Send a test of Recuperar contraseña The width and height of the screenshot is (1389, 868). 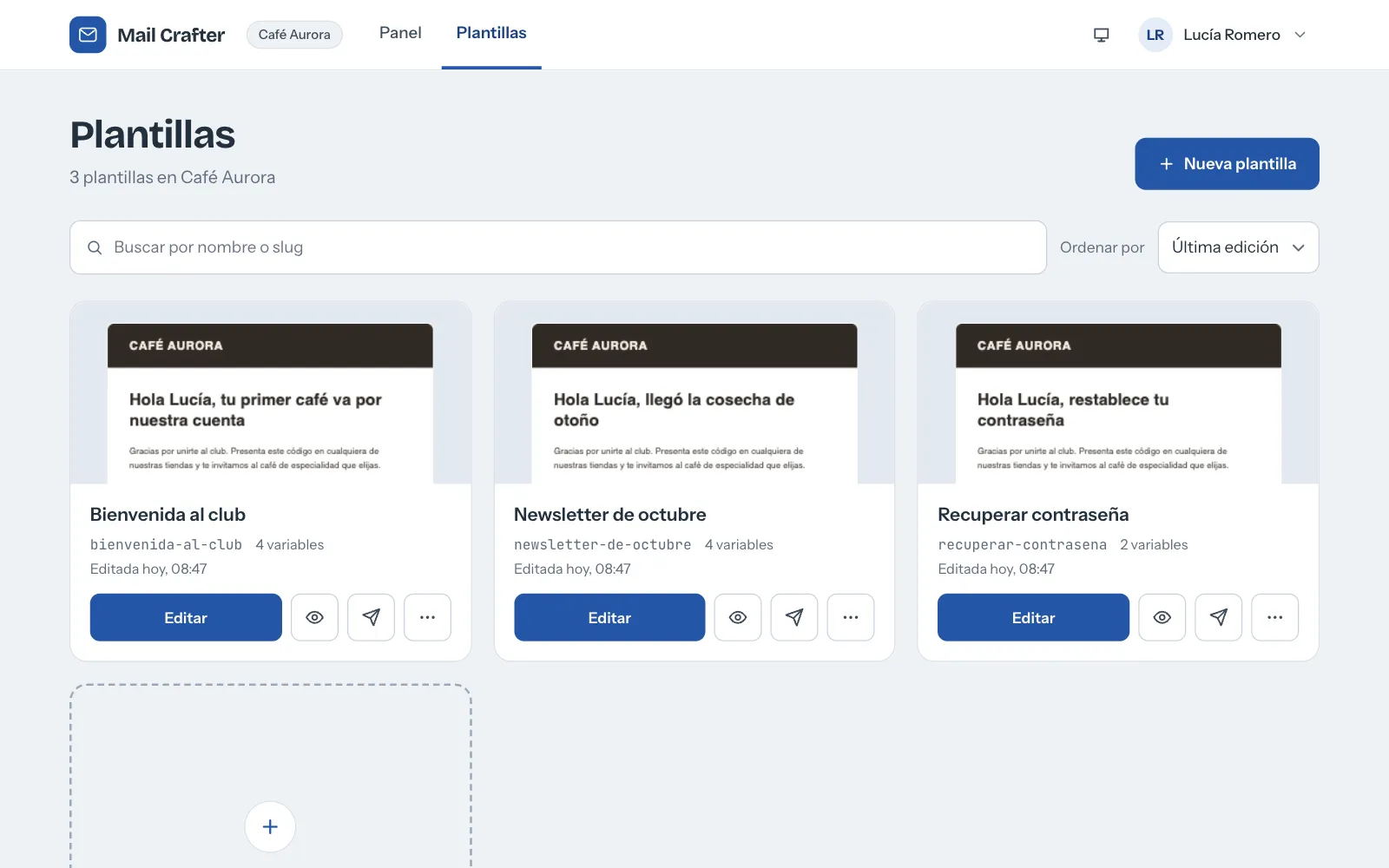click(x=1219, y=617)
